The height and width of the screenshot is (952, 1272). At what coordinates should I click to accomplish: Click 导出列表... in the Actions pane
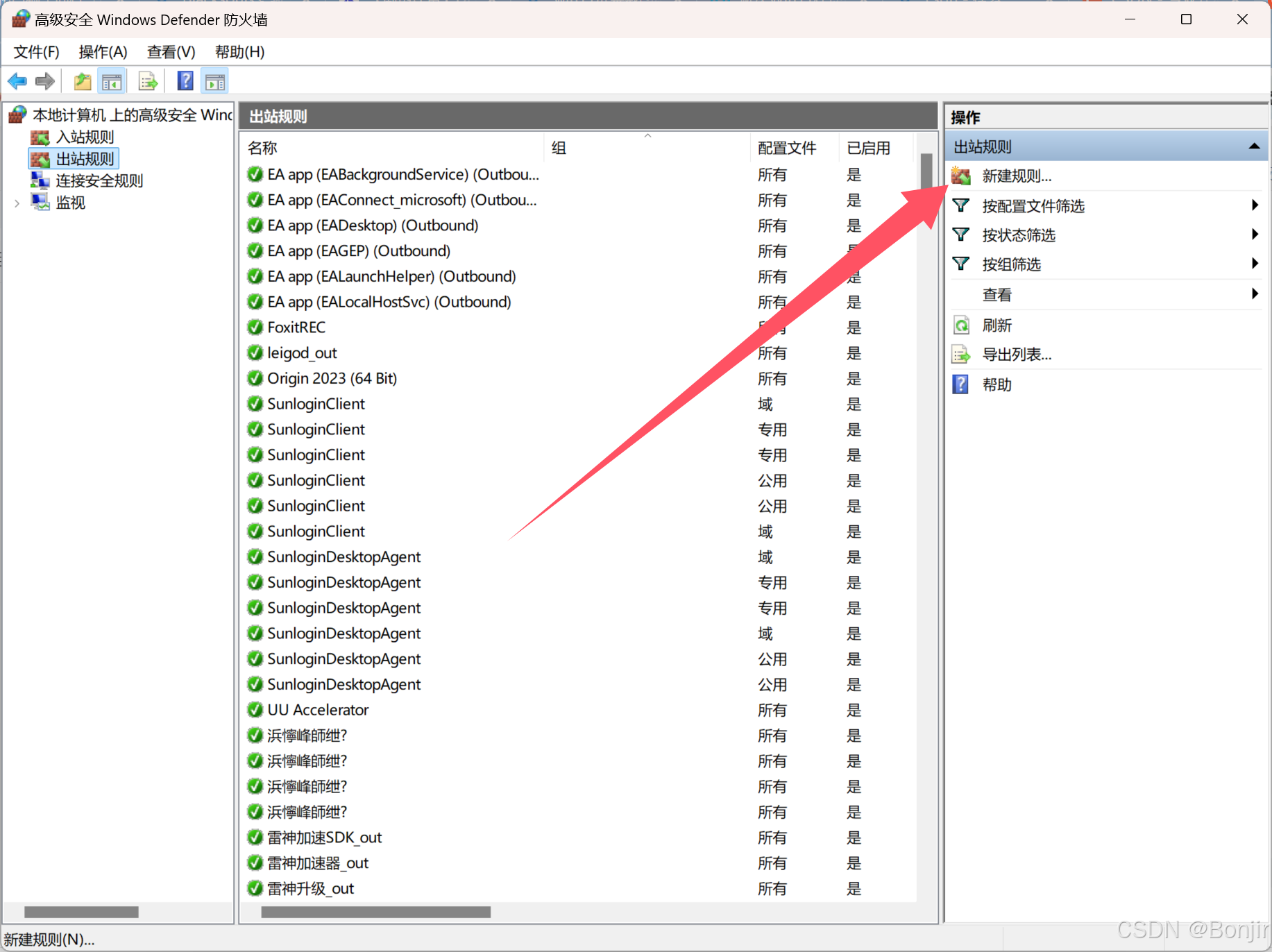pyautogui.click(x=1017, y=355)
